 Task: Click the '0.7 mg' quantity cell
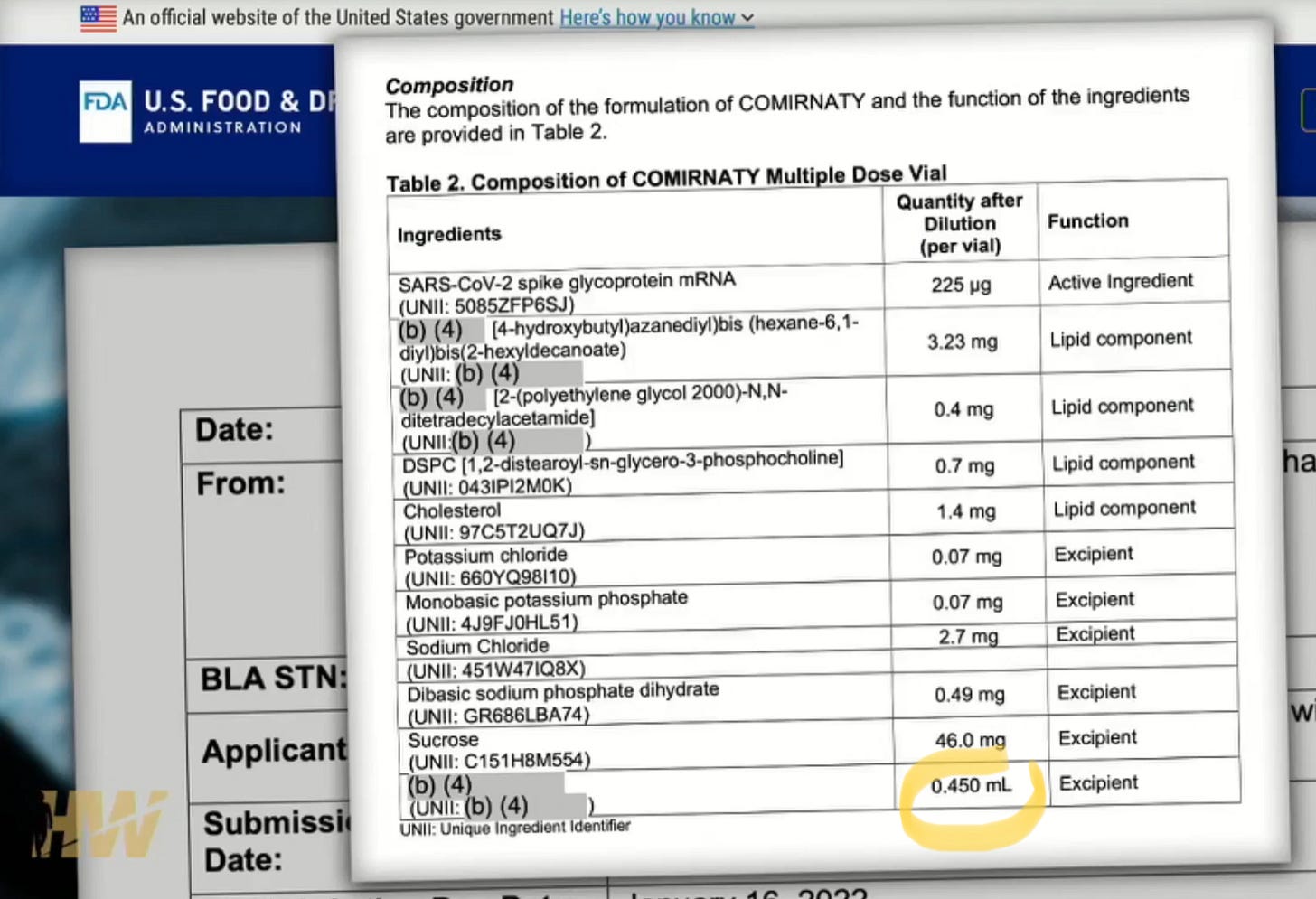[x=964, y=466]
